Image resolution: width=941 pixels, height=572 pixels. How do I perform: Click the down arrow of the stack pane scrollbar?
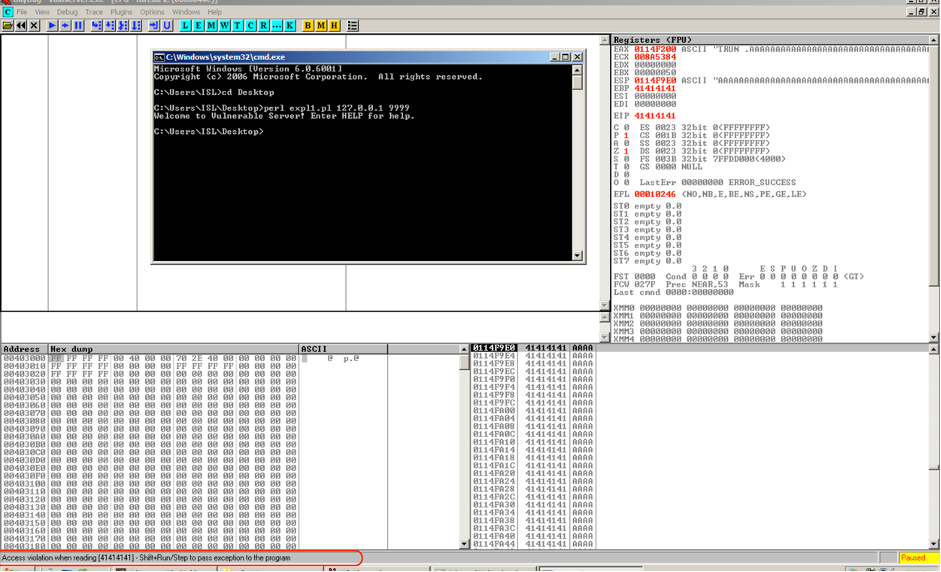tap(934, 544)
